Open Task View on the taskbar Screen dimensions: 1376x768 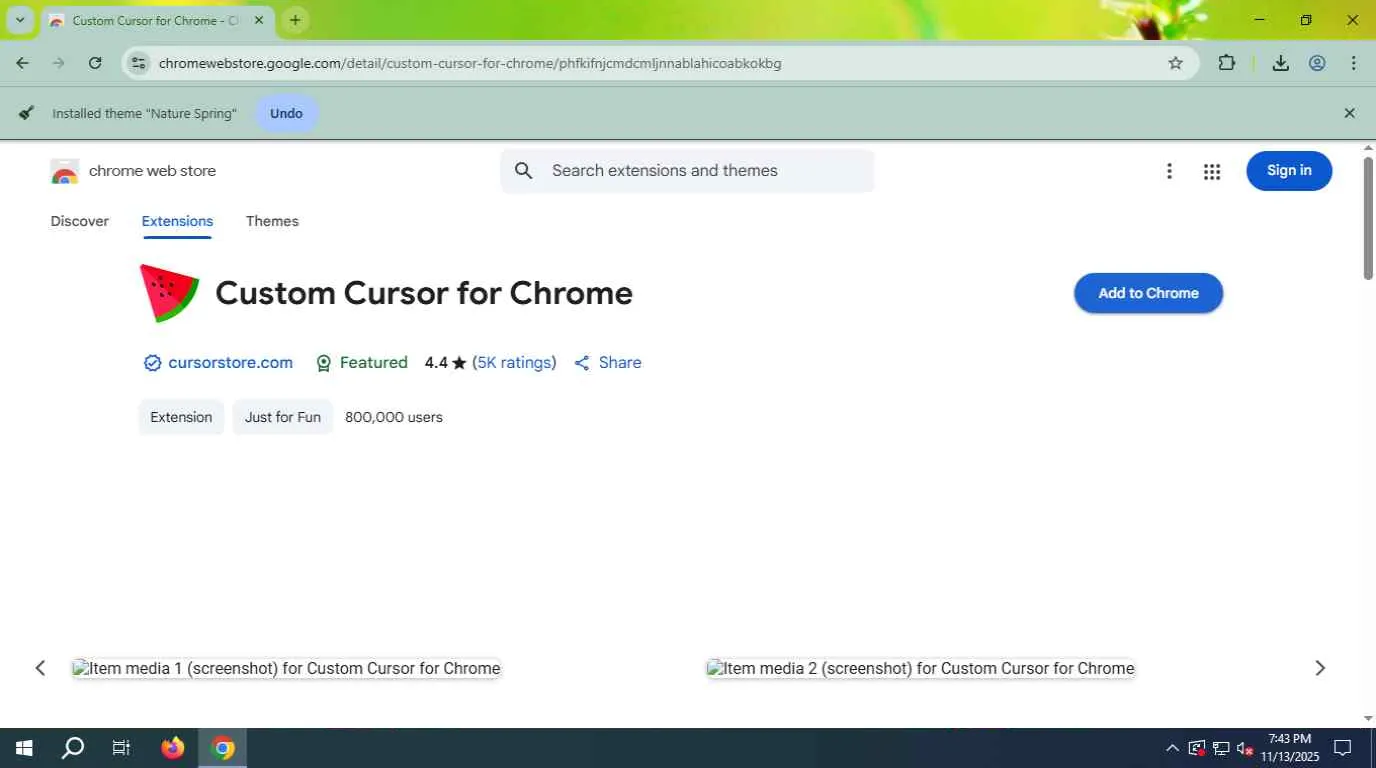(x=121, y=748)
